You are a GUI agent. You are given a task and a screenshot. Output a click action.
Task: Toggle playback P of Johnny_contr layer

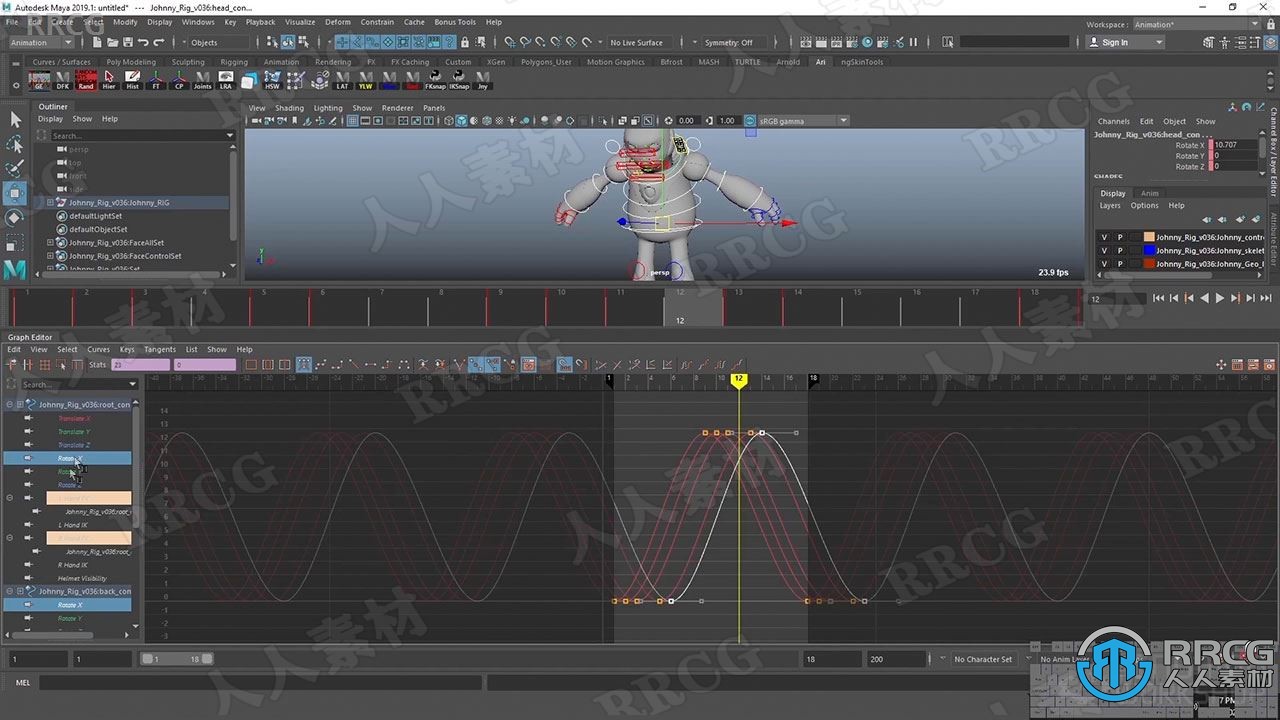pyautogui.click(x=1120, y=237)
